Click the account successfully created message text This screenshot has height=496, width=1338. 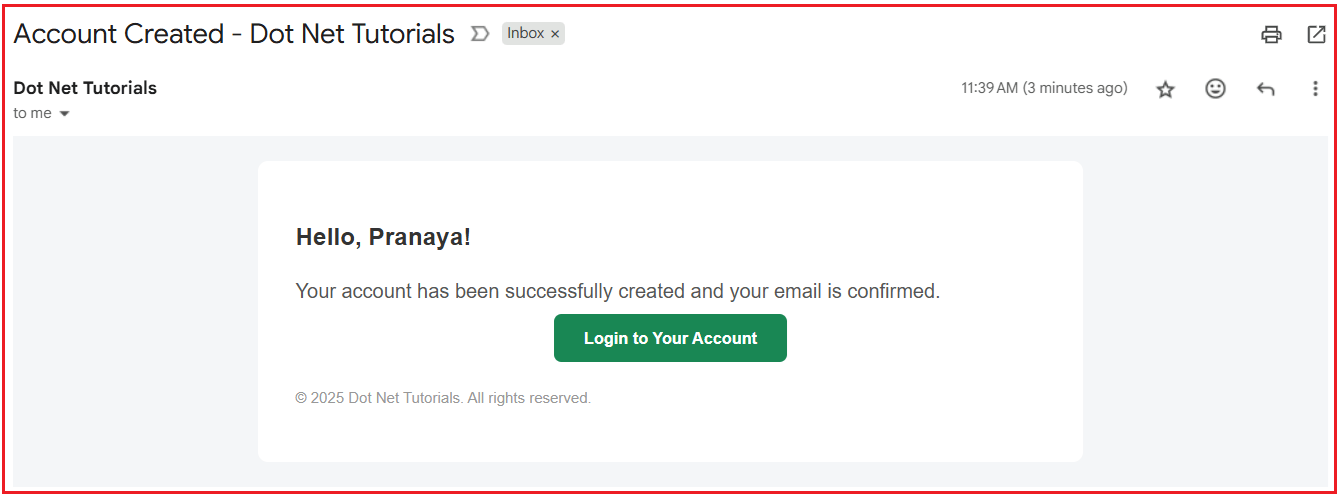point(617,292)
